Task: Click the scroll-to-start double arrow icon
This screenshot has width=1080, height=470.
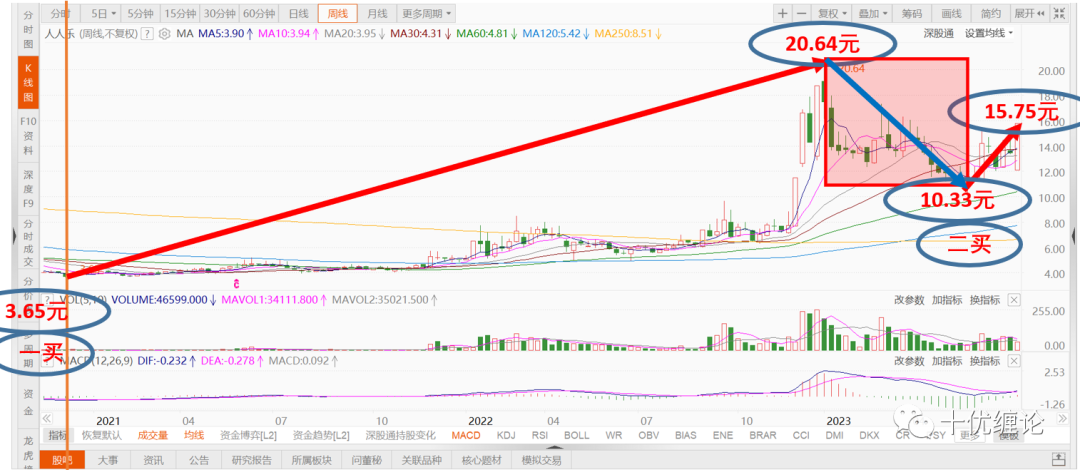Action: 47,419
